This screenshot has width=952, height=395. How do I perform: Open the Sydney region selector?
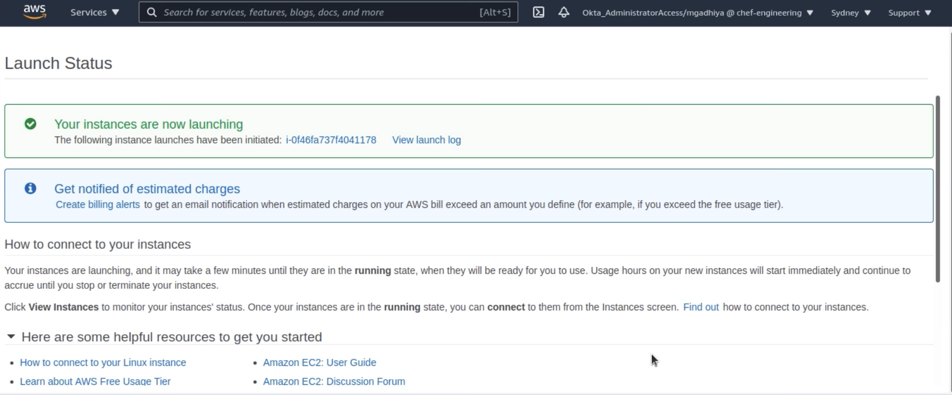tap(851, 13)
